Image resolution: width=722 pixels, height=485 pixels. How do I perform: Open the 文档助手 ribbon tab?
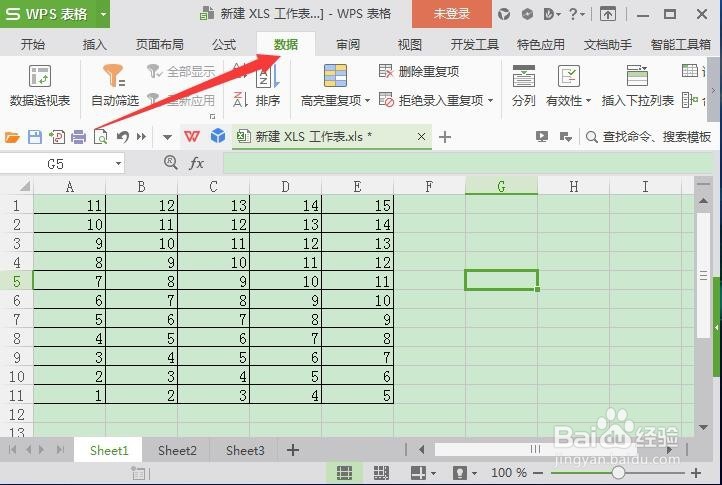(x=608, y=44)
